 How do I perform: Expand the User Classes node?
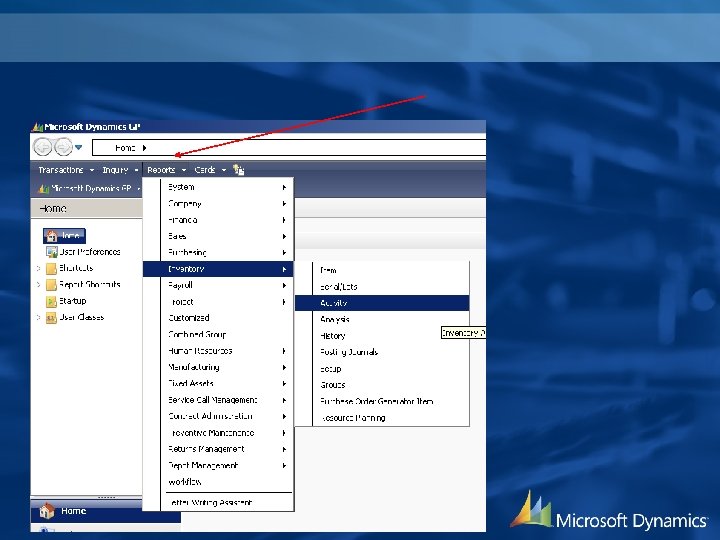tap(39, 317)
